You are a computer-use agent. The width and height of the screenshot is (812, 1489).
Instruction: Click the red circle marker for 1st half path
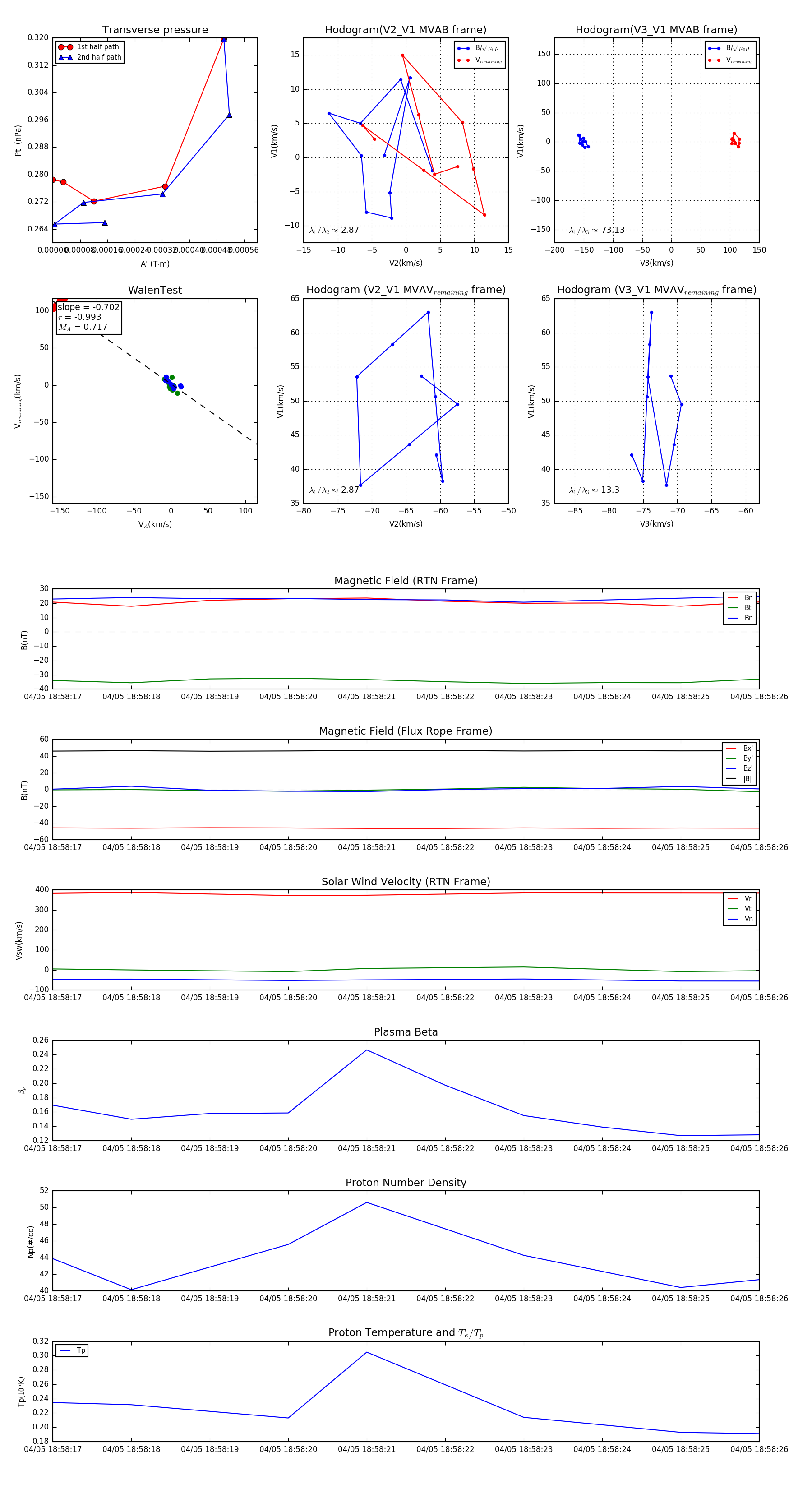(65, 47)
